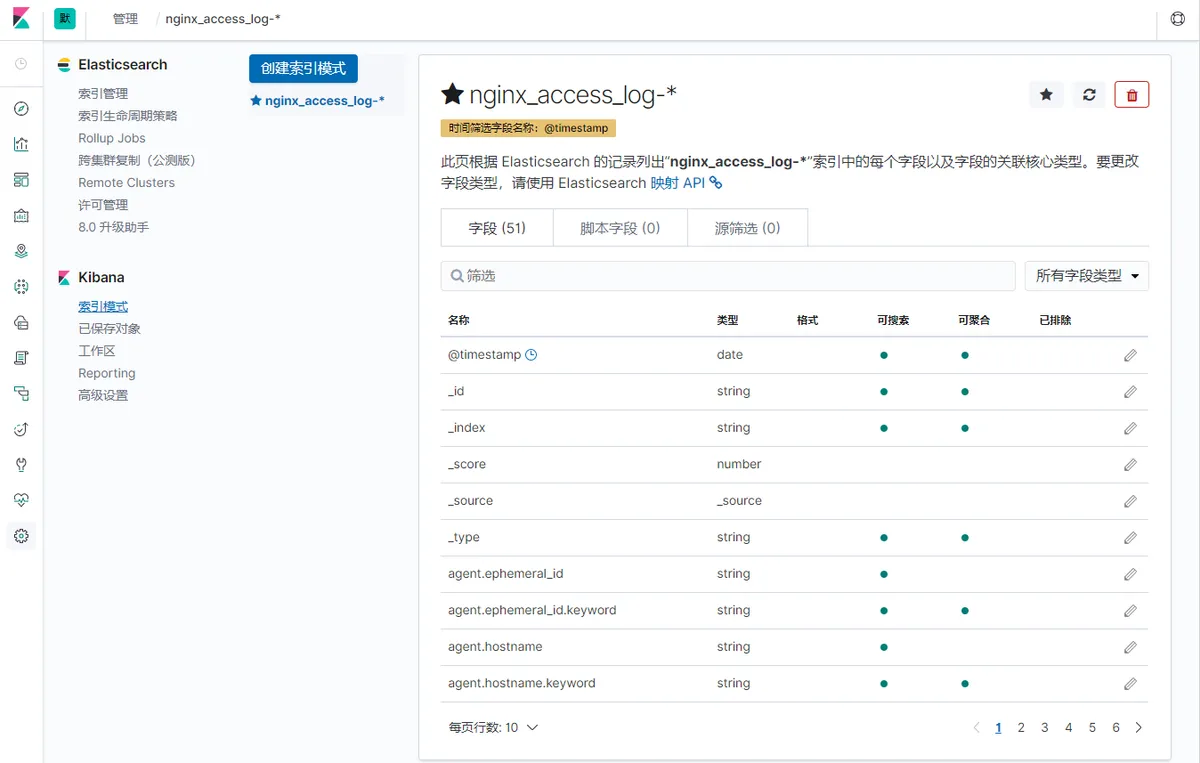Go to page 3 of fields
Viewport: 1200px width, 763px height.
1045,728
